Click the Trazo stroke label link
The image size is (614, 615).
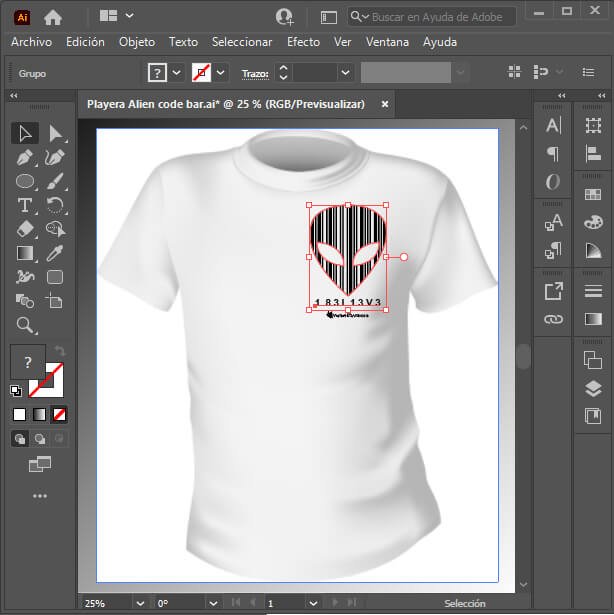pyautogui.click(x=255, y=74)
